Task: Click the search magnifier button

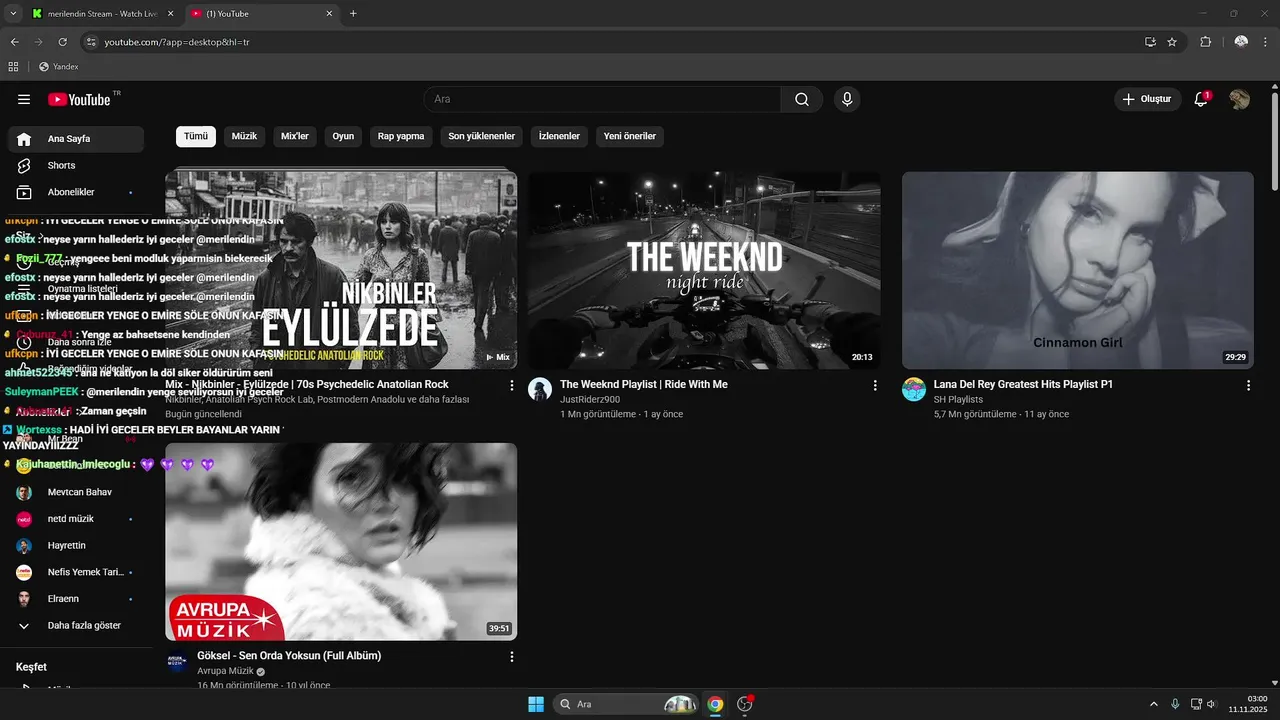Action: [802, 99]
